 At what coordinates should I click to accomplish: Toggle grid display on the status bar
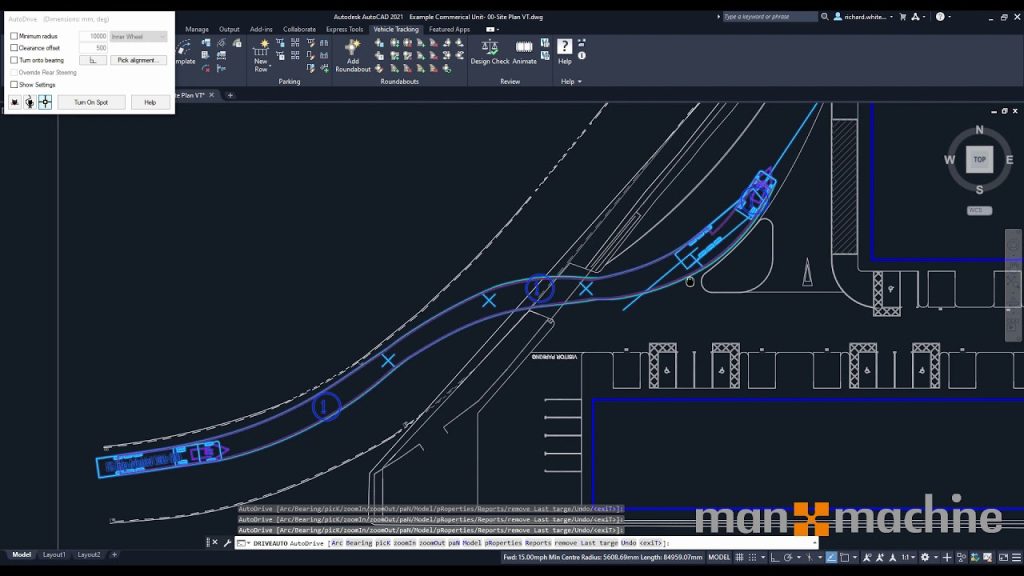[740, 557]
